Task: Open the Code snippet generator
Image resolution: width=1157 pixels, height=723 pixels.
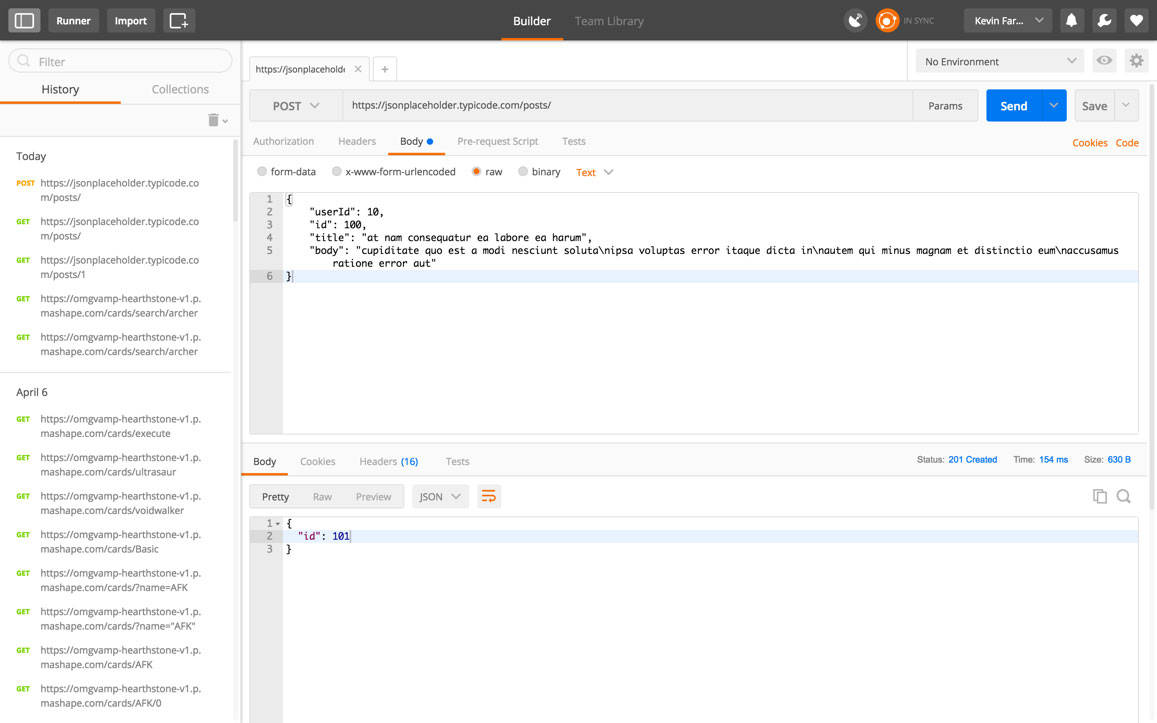Action: tap(1127, 142)
